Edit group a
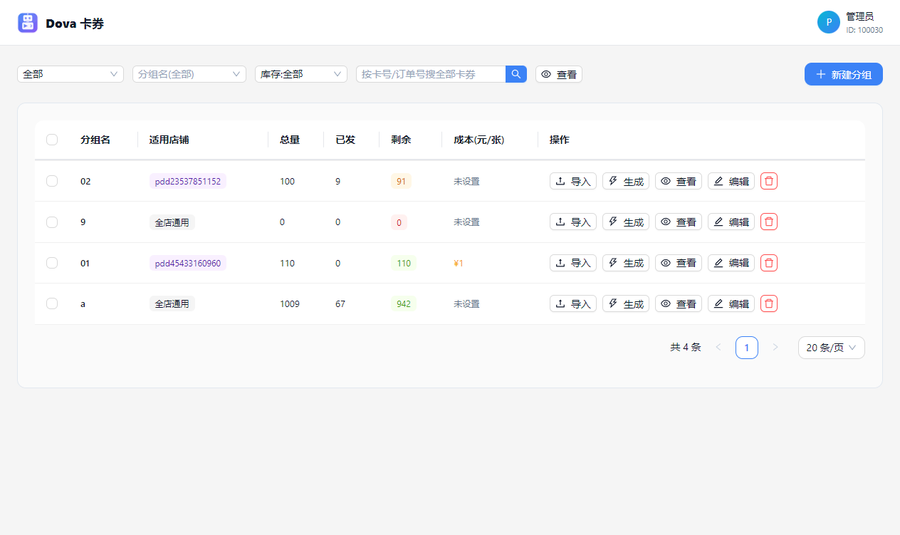This screenshot has height=535, width=900. pos(731,304)
